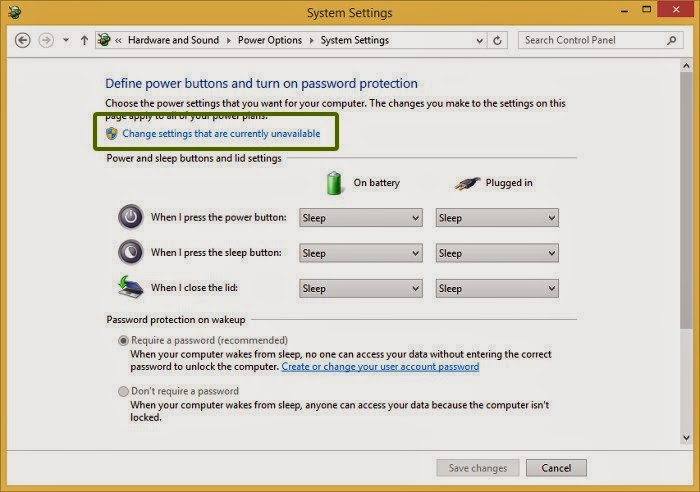Click the Control Panel icon in address bar
Screen dimensions: 700x492
[104, 40]
